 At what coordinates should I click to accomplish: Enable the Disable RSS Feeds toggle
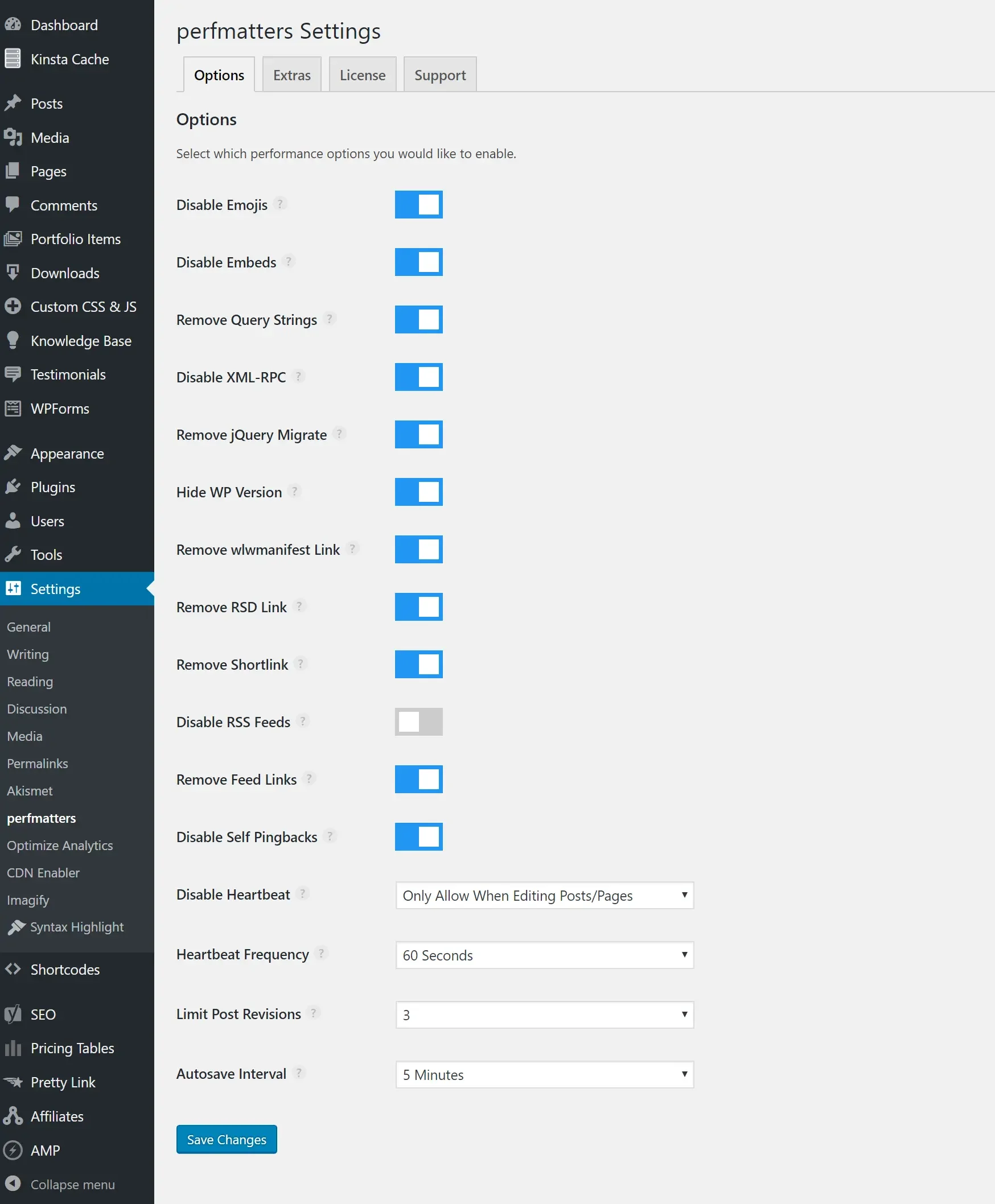418,721
